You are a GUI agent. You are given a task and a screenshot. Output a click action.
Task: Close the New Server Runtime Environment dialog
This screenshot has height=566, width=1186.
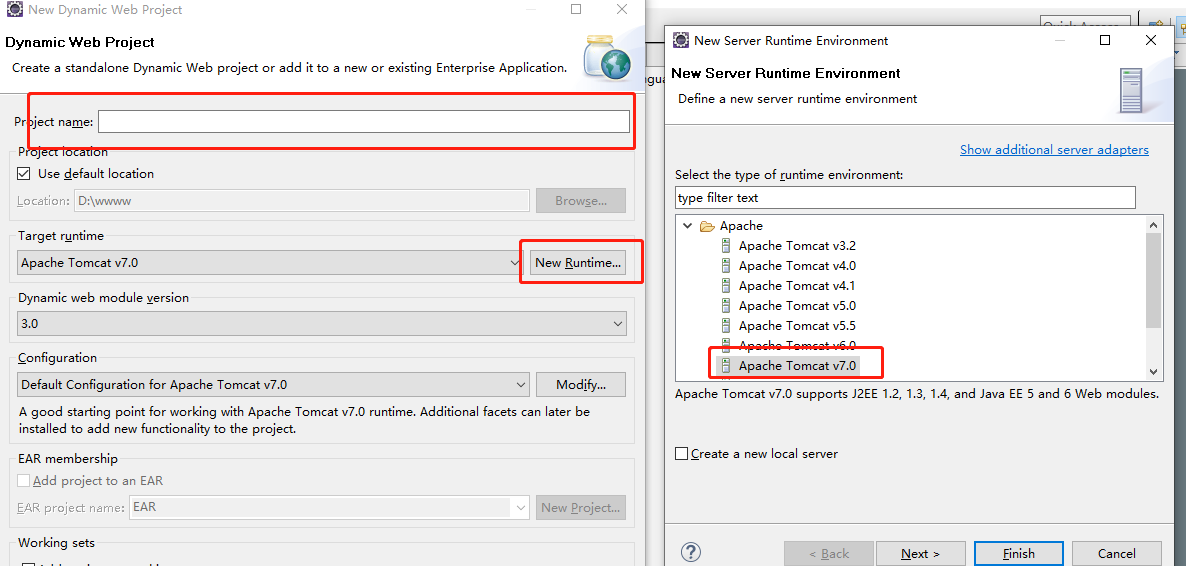(x=1150, y=40)
